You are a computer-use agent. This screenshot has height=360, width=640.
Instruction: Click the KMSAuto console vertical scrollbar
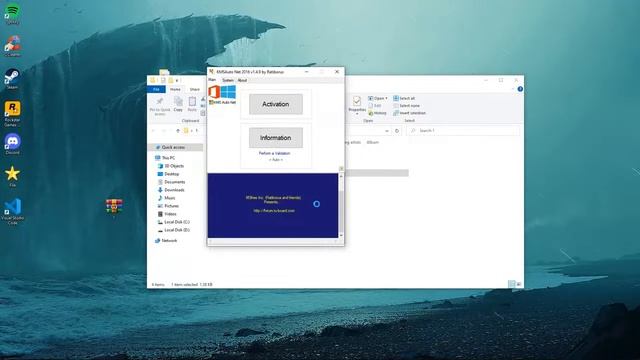[x=341, y=205]
